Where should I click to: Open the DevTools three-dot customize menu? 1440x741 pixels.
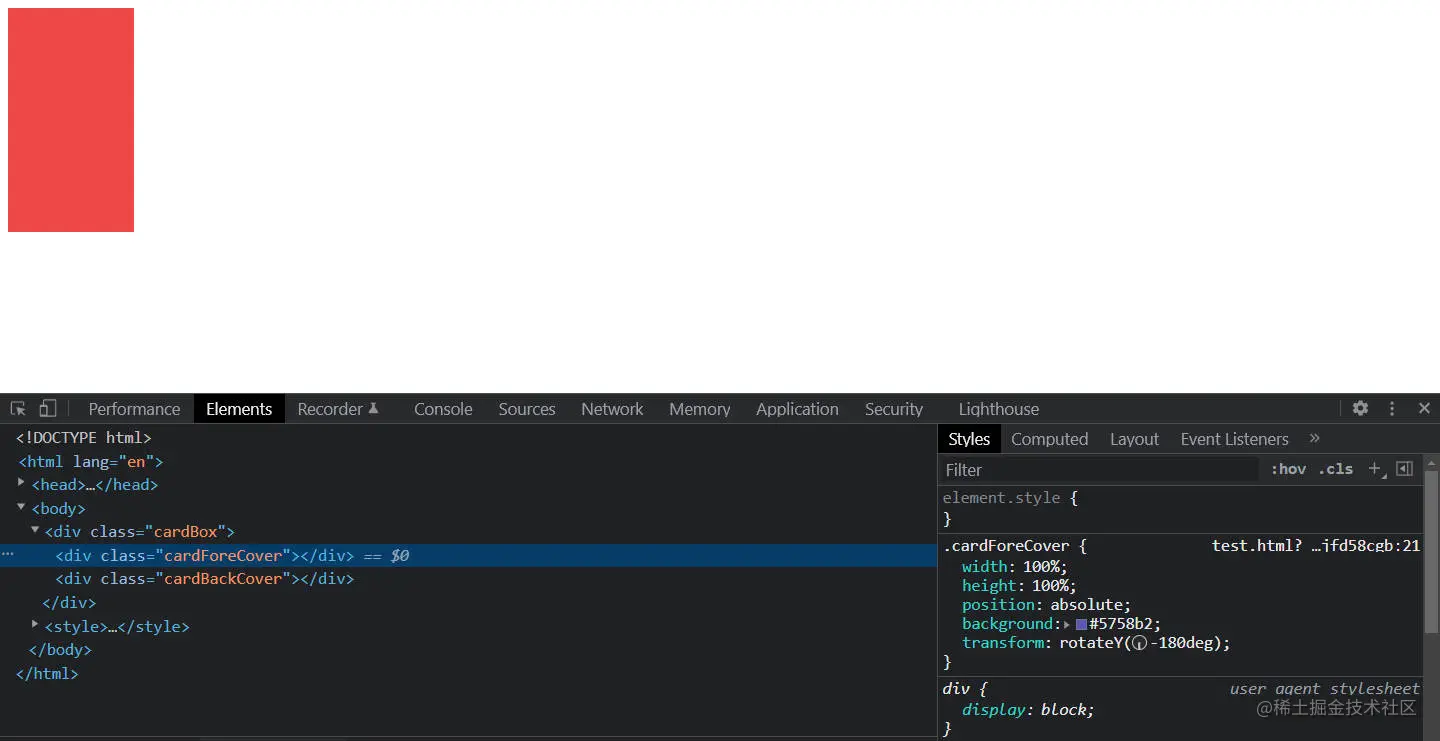pos(1392,408)
